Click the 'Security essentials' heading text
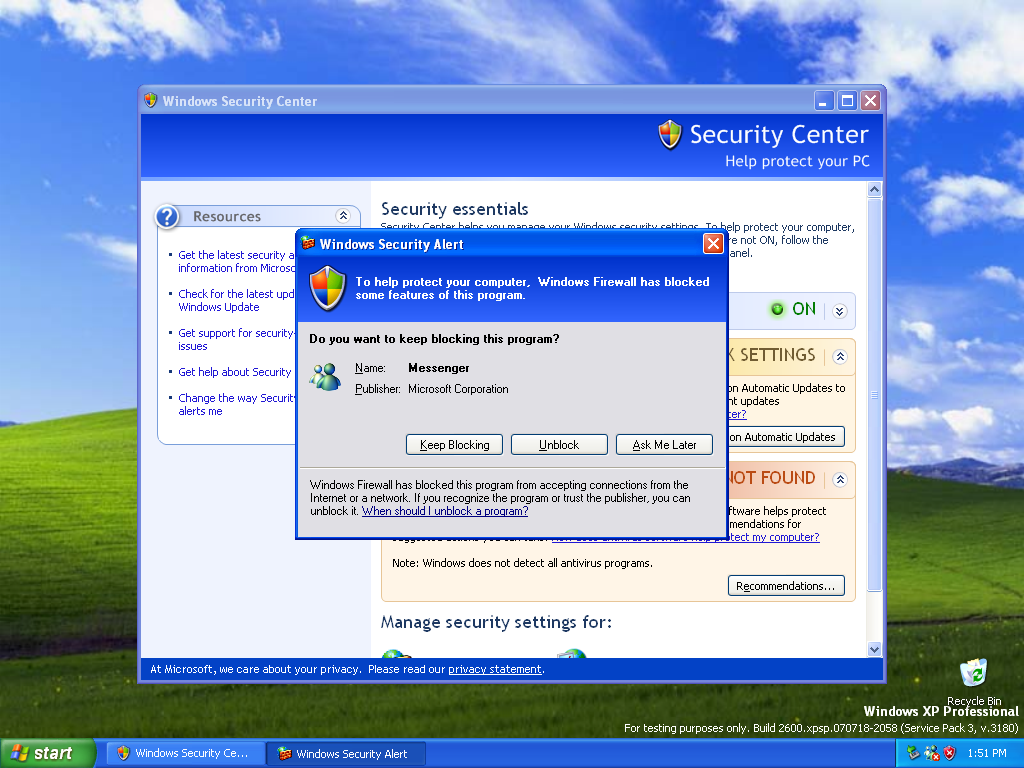The width and height of the screenshot is (1024, 768). [455, 209]
